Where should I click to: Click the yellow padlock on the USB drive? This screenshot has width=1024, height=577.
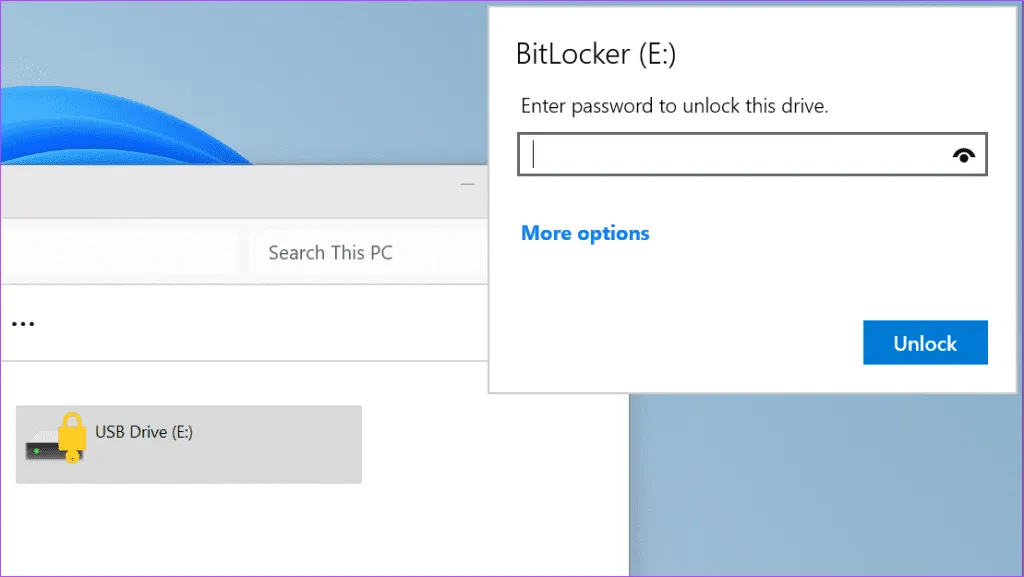point(70,432)
